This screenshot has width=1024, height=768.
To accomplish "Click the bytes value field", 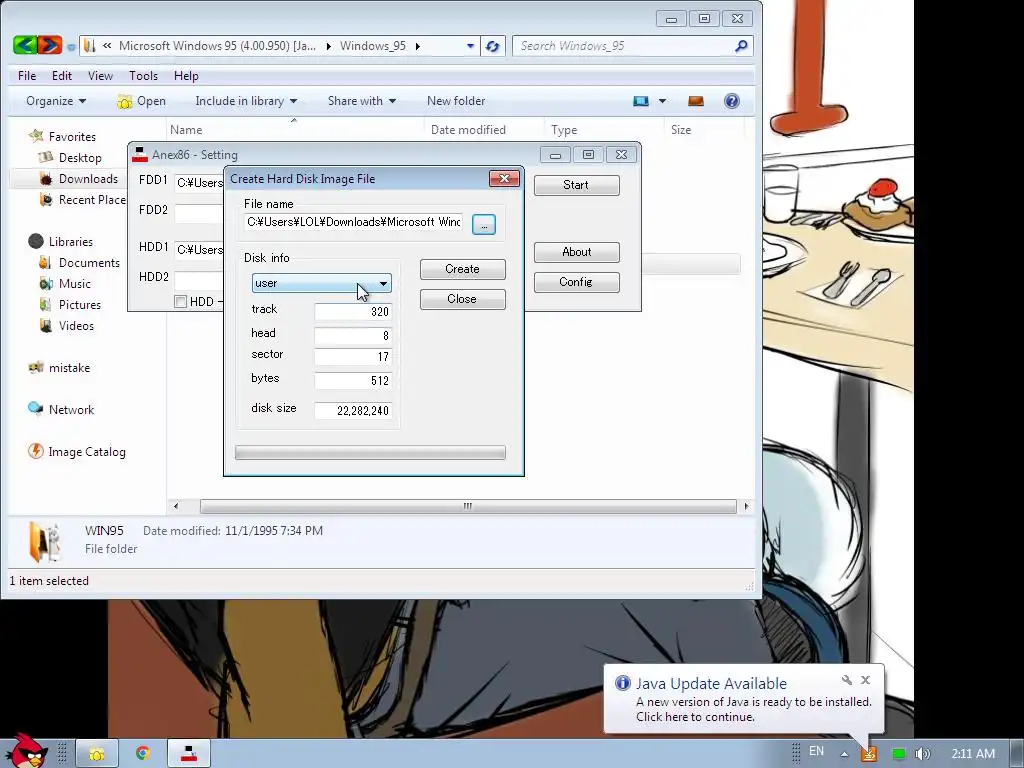I will (x=353, y=380).
